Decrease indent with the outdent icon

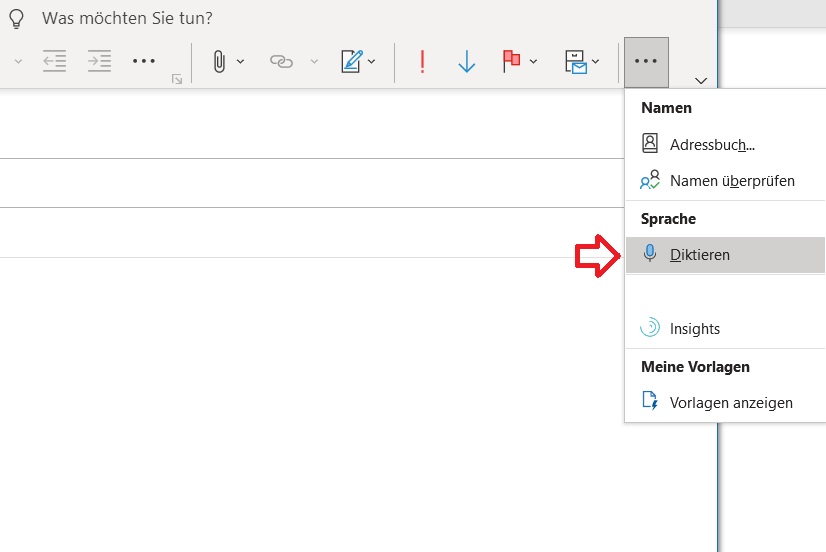(54, 61)
